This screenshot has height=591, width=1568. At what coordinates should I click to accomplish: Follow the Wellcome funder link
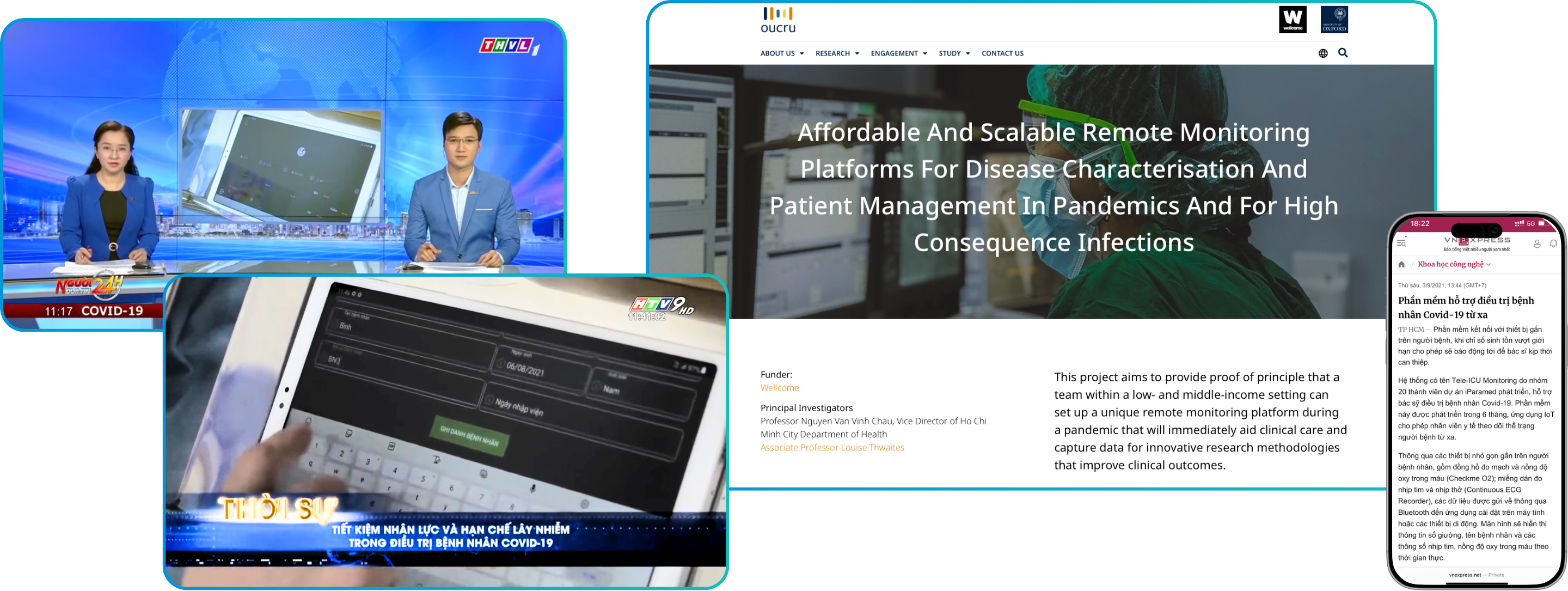[x=779, y=388]
